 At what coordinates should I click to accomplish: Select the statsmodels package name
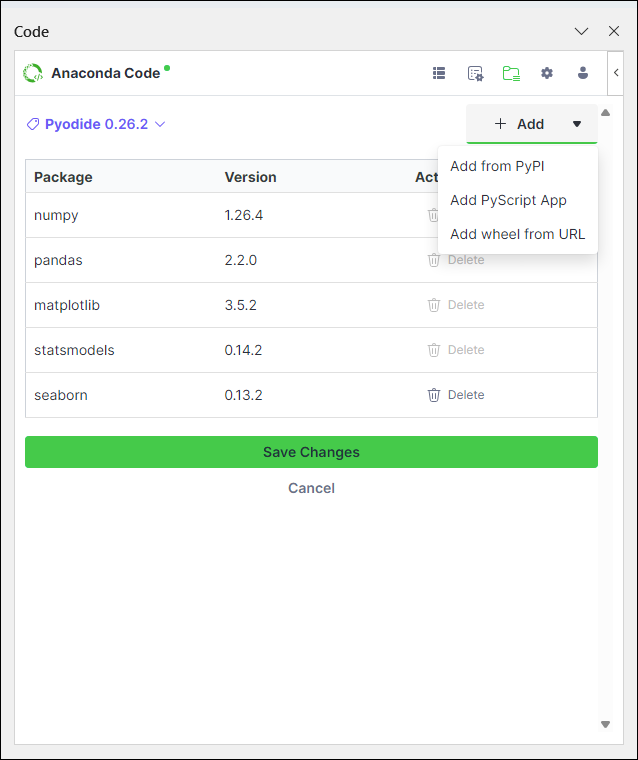[x=74, y=350]
